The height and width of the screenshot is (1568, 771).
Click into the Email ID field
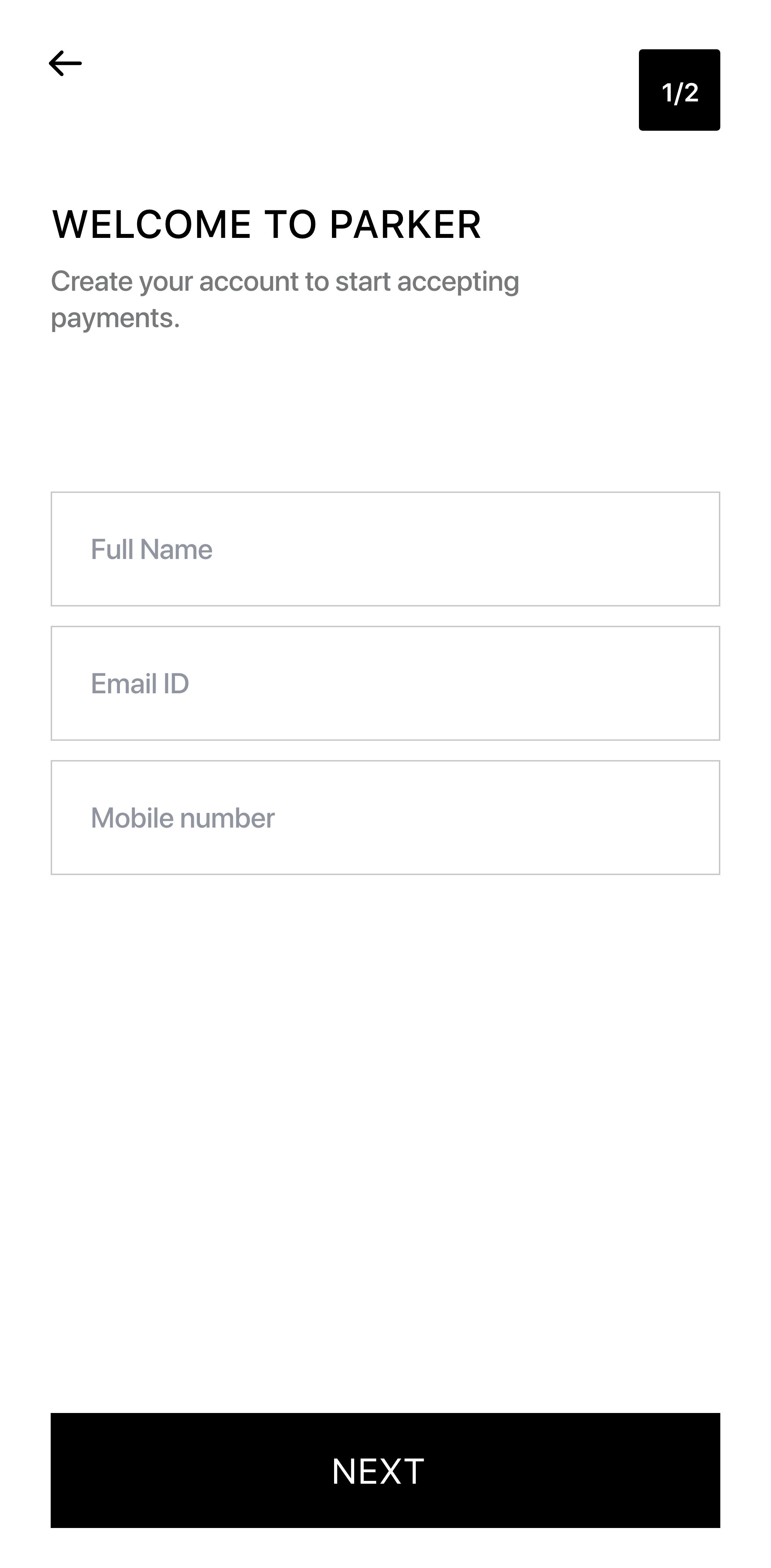tap(385, 683)
